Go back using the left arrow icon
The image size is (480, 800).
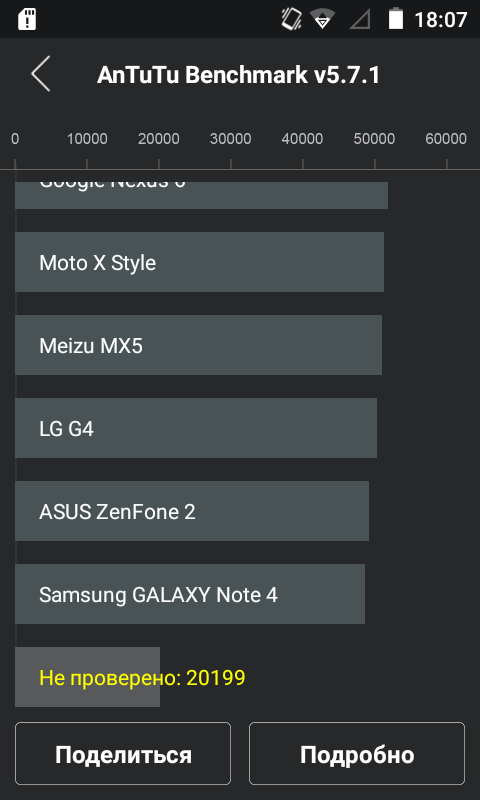[x=41, y=74]
